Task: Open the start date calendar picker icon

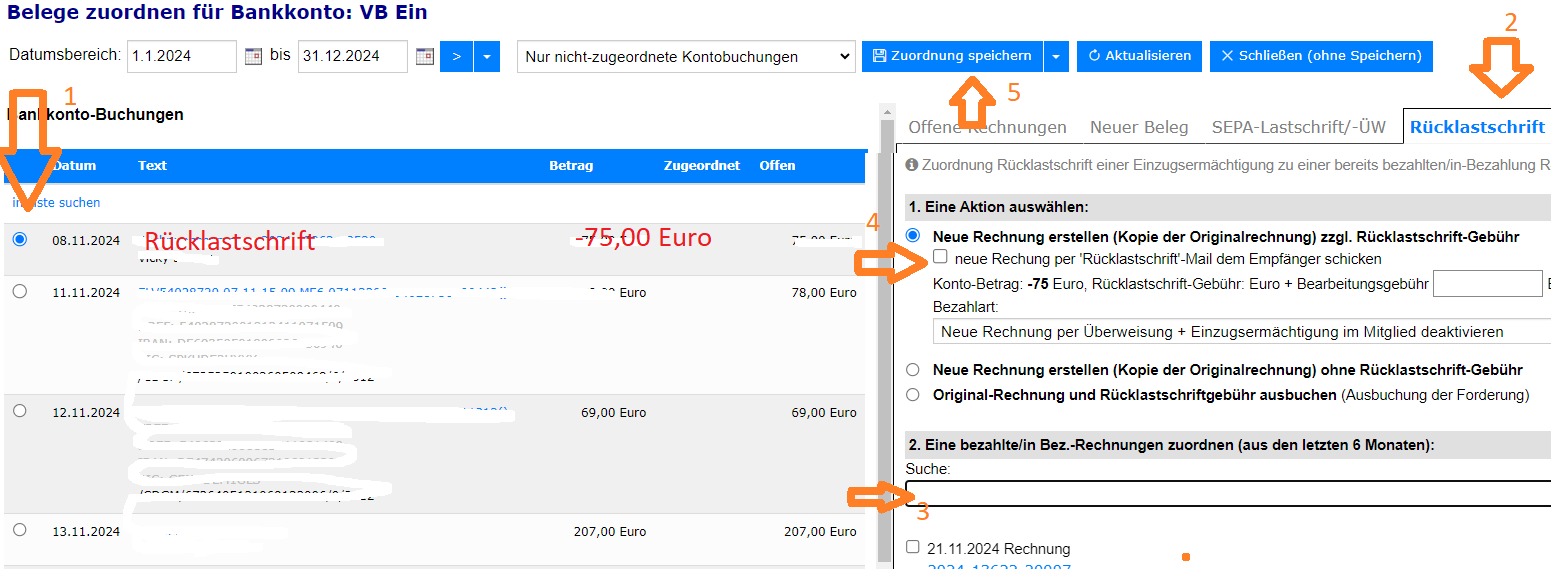Action: [x=253, y=57]
